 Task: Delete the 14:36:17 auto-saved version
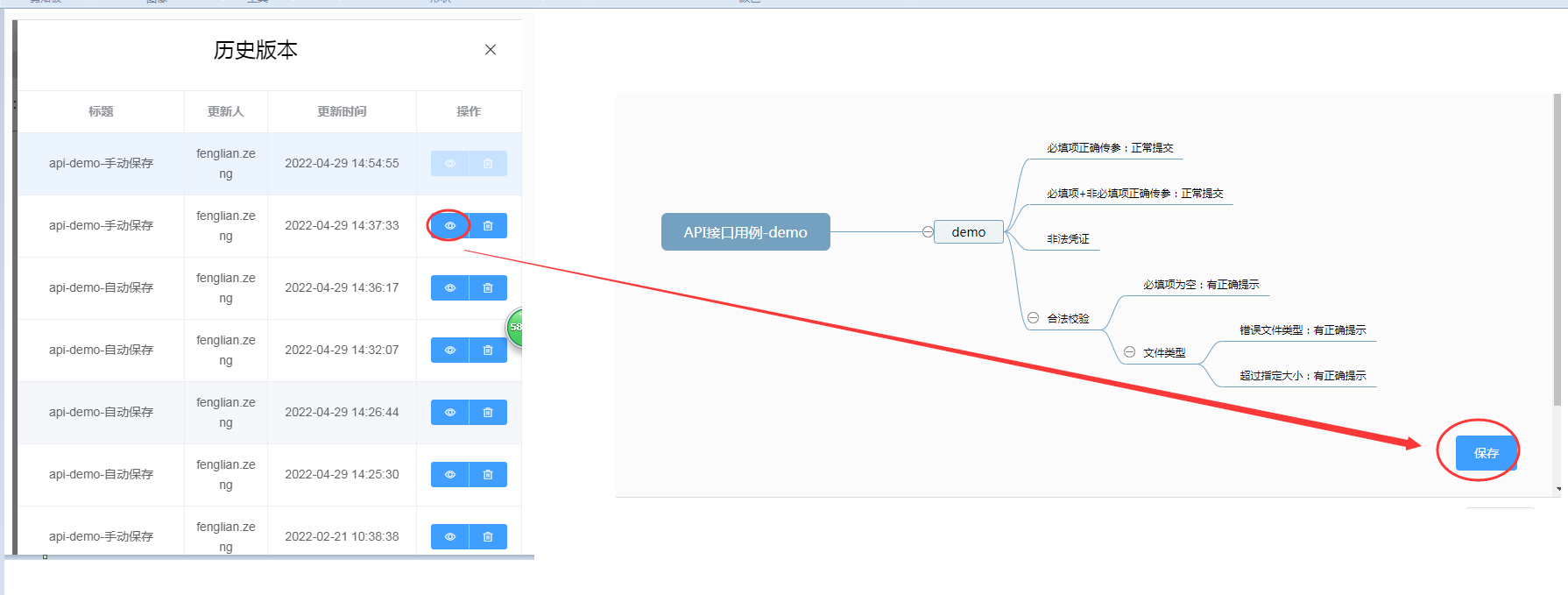pos(488,288)
